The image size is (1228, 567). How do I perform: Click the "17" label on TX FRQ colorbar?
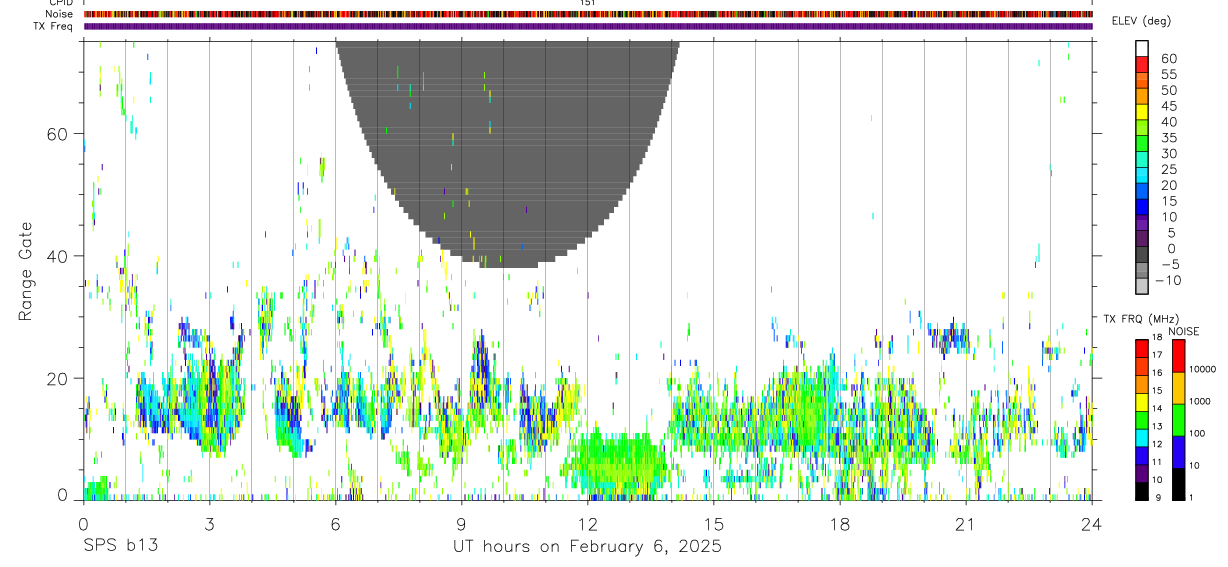(1157, 355)
